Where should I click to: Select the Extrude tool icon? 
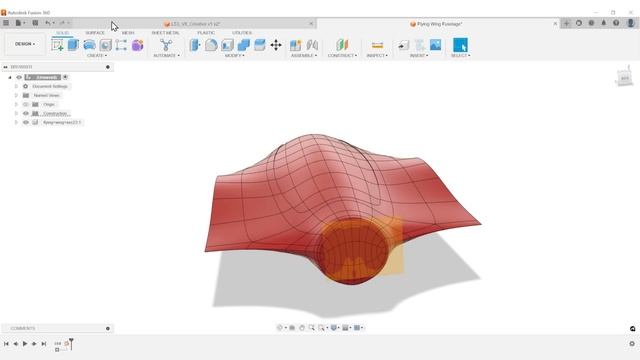click(73, 45)
